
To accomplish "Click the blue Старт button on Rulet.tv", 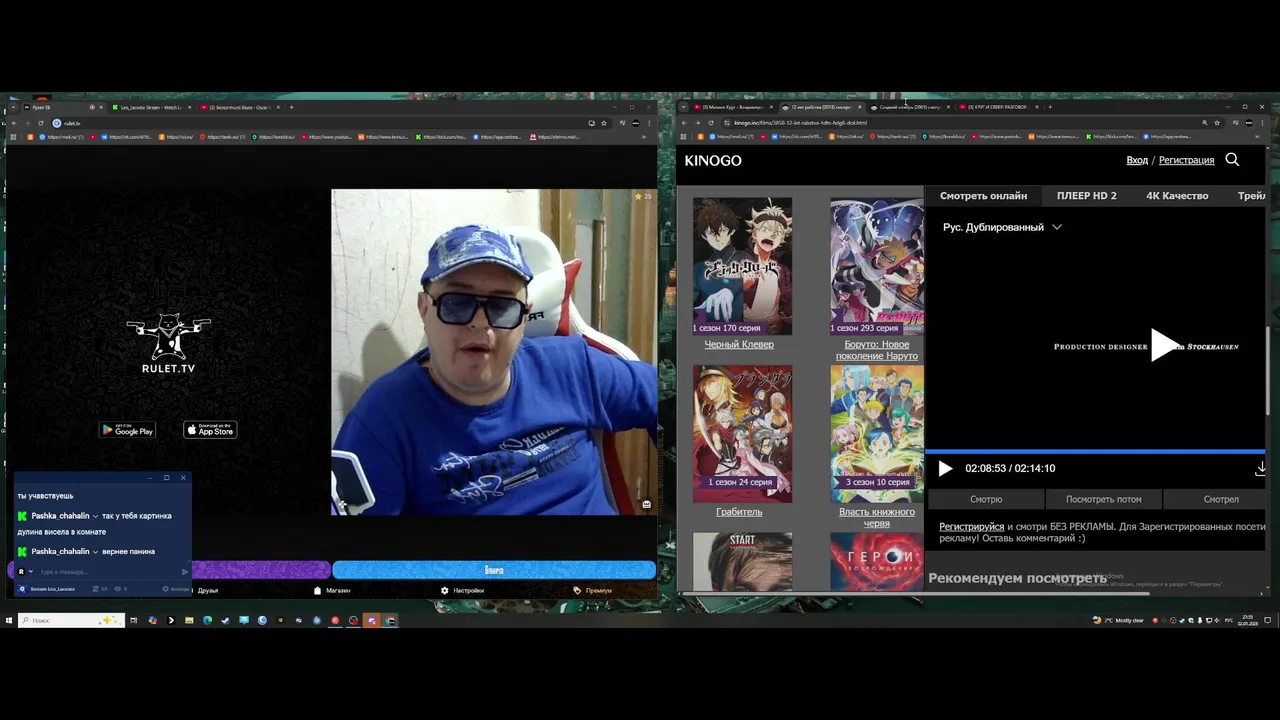I will tap(494, 570).
